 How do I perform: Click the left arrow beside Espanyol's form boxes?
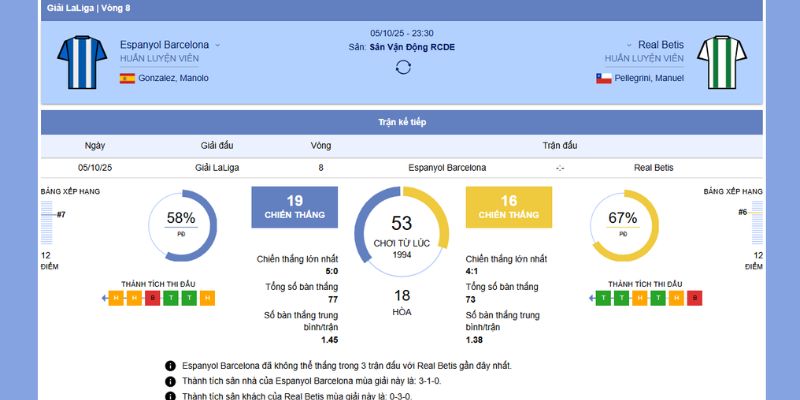[x=104, y=298]
